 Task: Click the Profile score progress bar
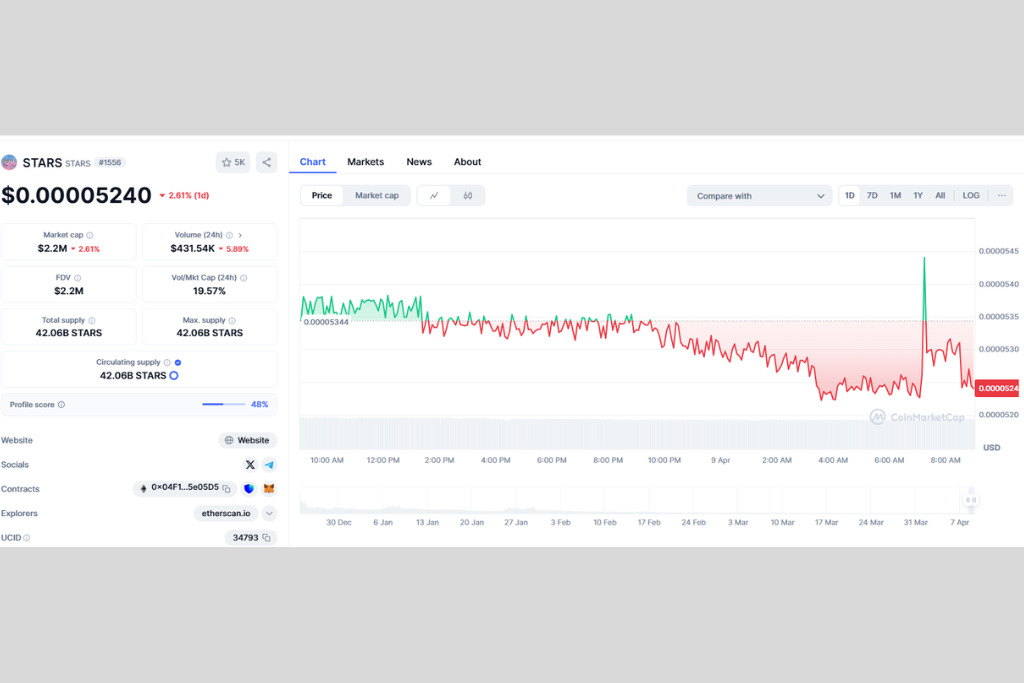(223, 404)
